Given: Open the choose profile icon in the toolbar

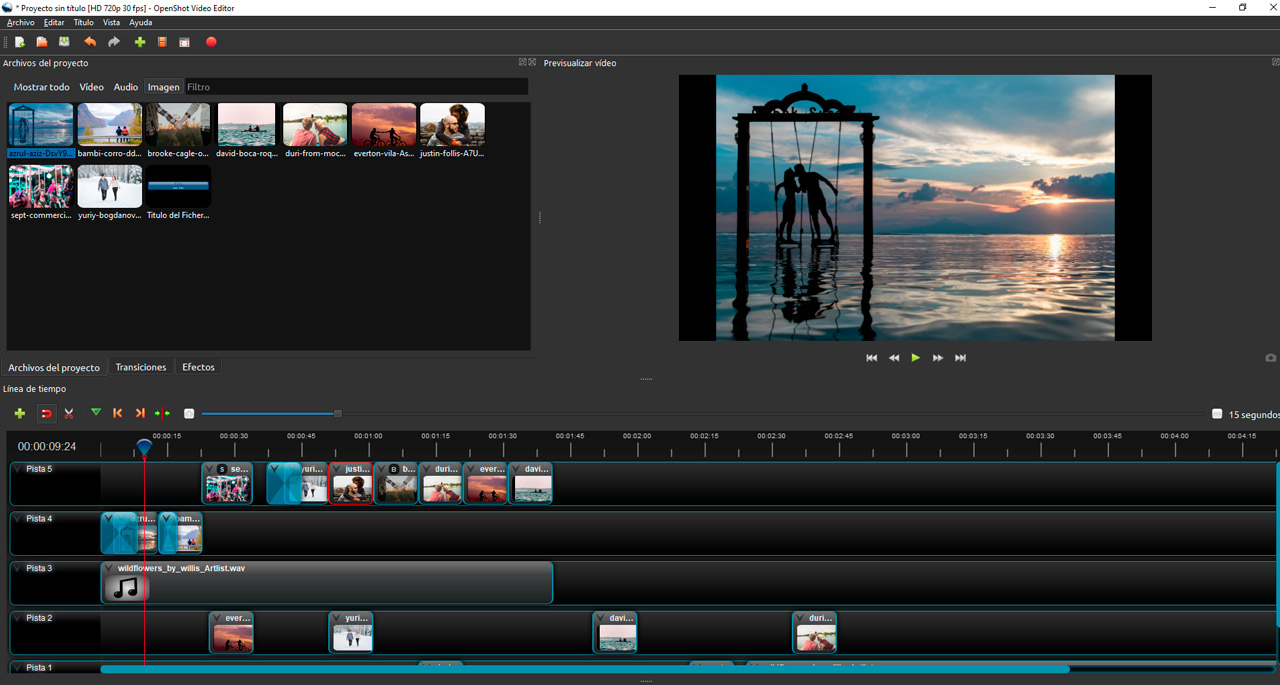Looking at the screenshot, I should coord(162,42).
